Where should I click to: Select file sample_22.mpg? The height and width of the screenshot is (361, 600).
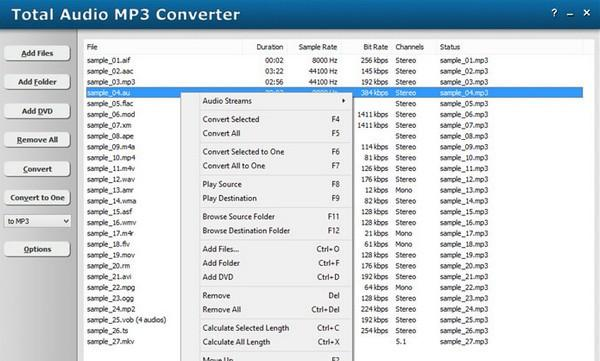click(111, 287)
